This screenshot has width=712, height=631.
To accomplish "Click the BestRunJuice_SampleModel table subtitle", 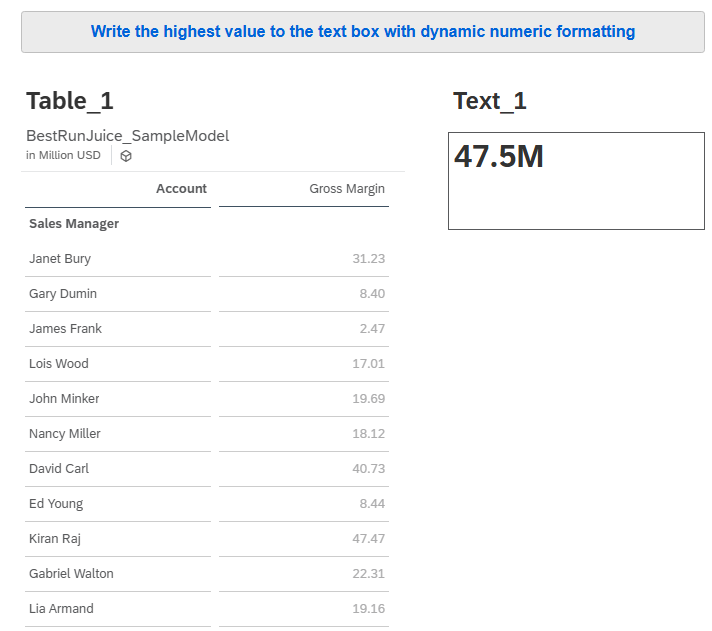I will [x=127, y=136].
